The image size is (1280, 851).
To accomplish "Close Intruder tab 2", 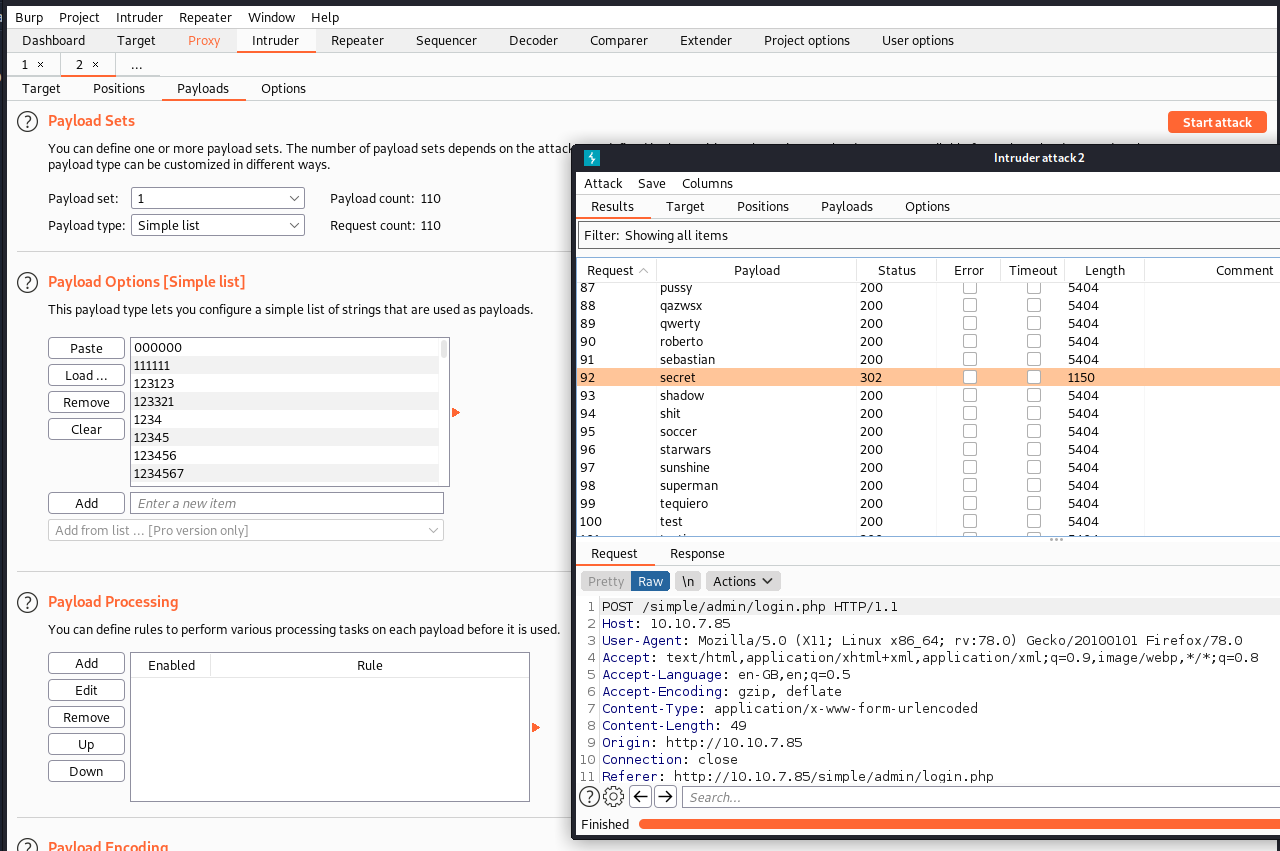I will coord(95,64).
